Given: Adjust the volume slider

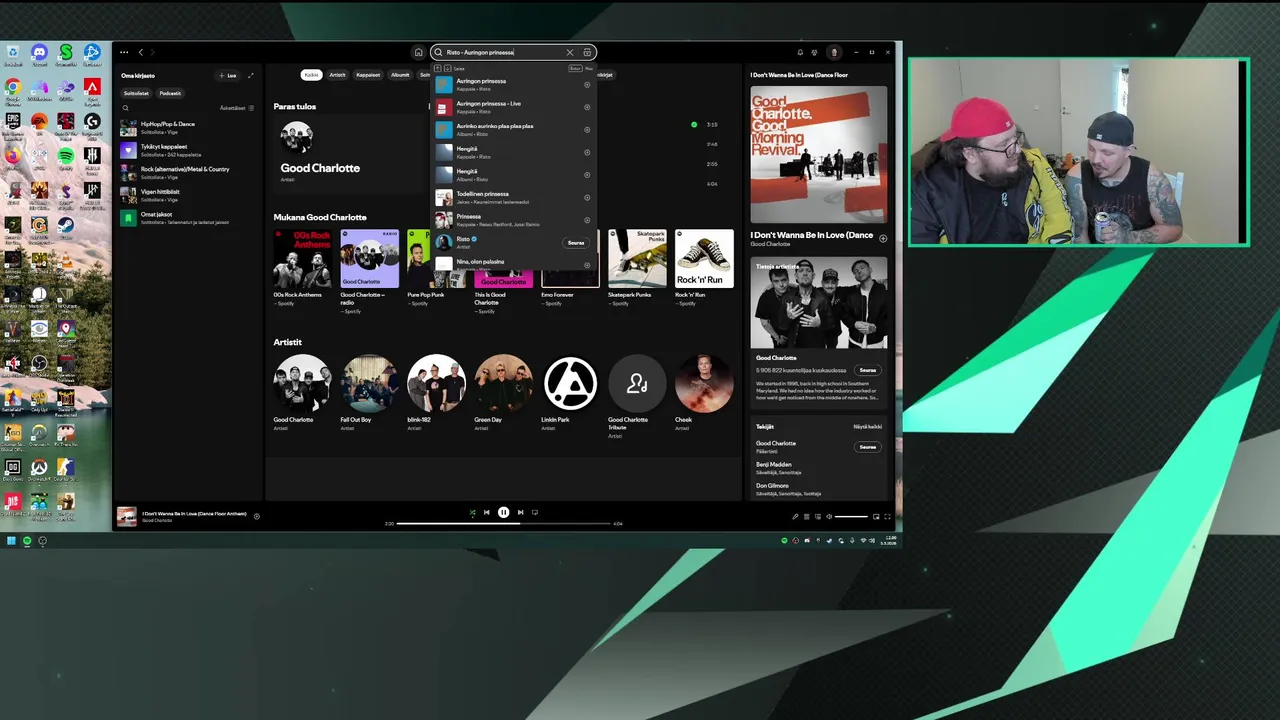Looking at the screenshot, I should tap(851, 517).
